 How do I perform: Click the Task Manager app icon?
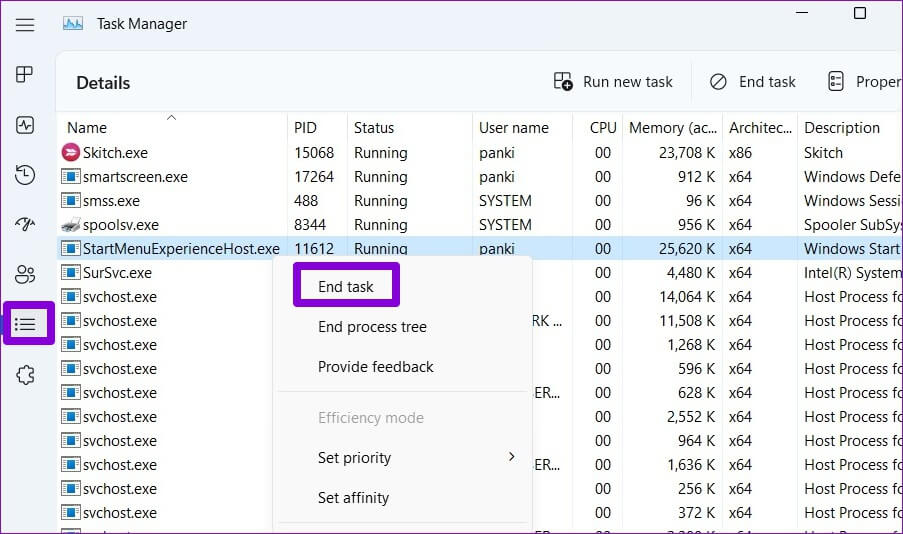(73, 24)
